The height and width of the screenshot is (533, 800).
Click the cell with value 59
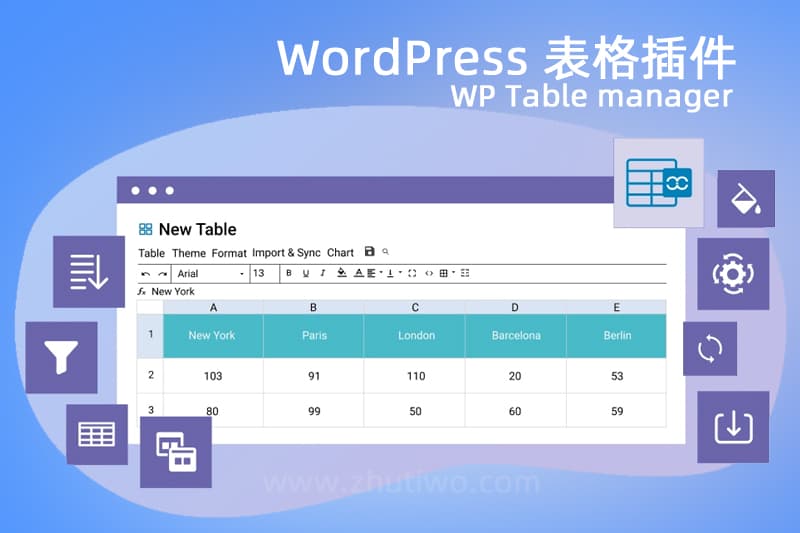[616, 411]
